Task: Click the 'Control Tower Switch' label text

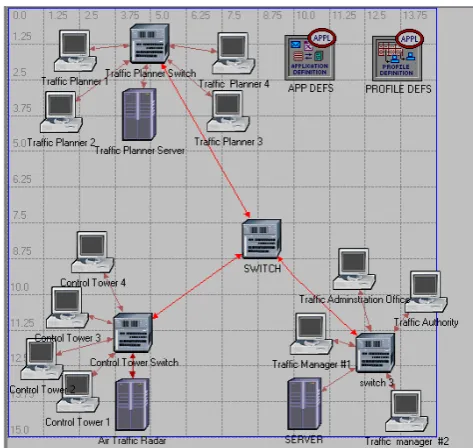Action: (134, 362)
